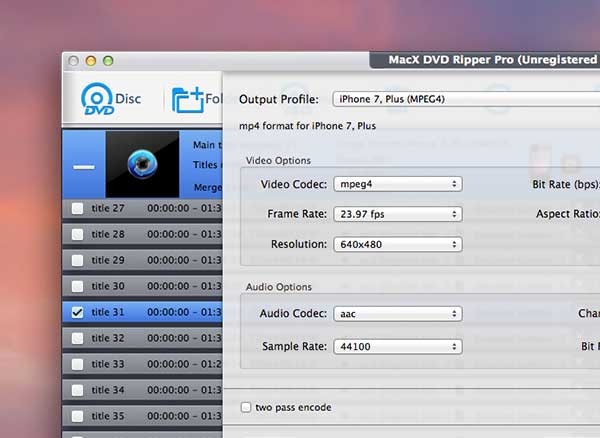The image size is (600, 438).
Task: Select the title 27 row text
Action: tap(108, 208)
